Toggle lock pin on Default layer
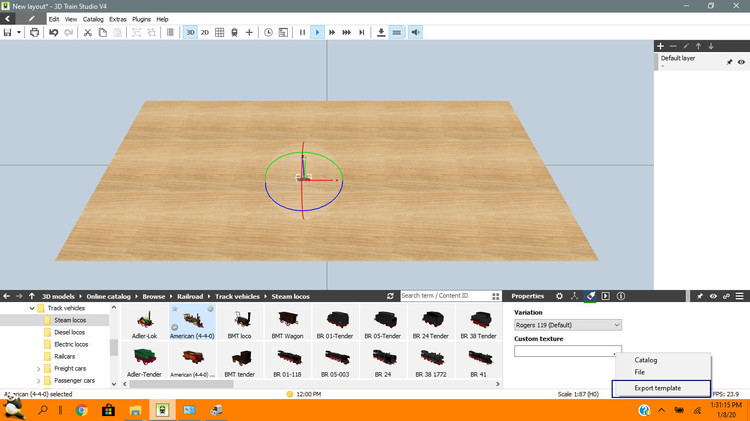 click(x=729, y=62)
